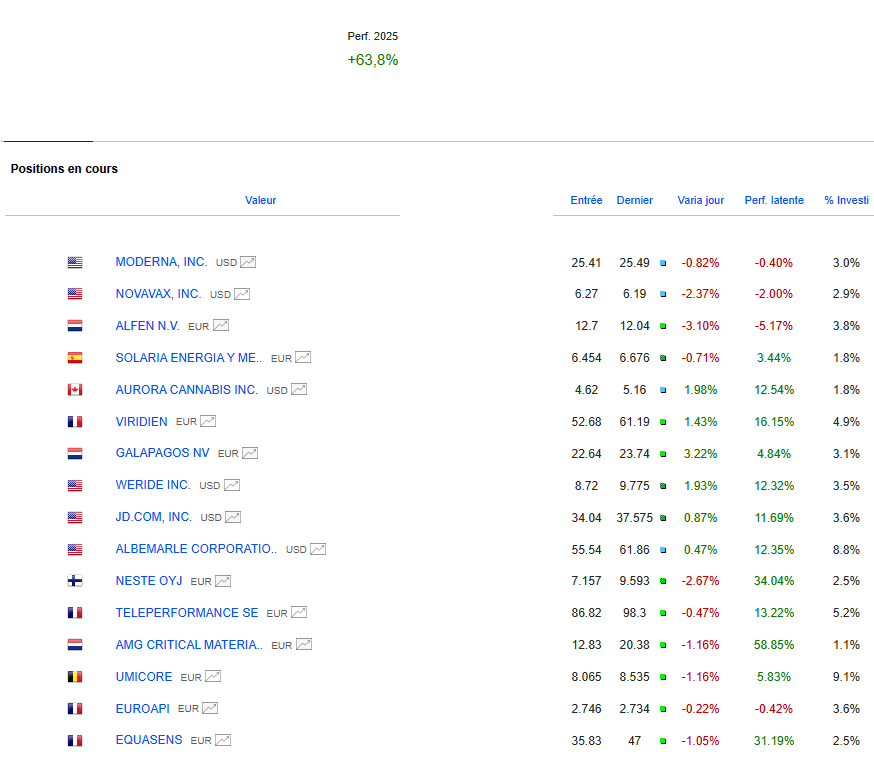Open the NESTE OYJ stock link
Viewport: 874px width, 760px height.
coord(149,581)
